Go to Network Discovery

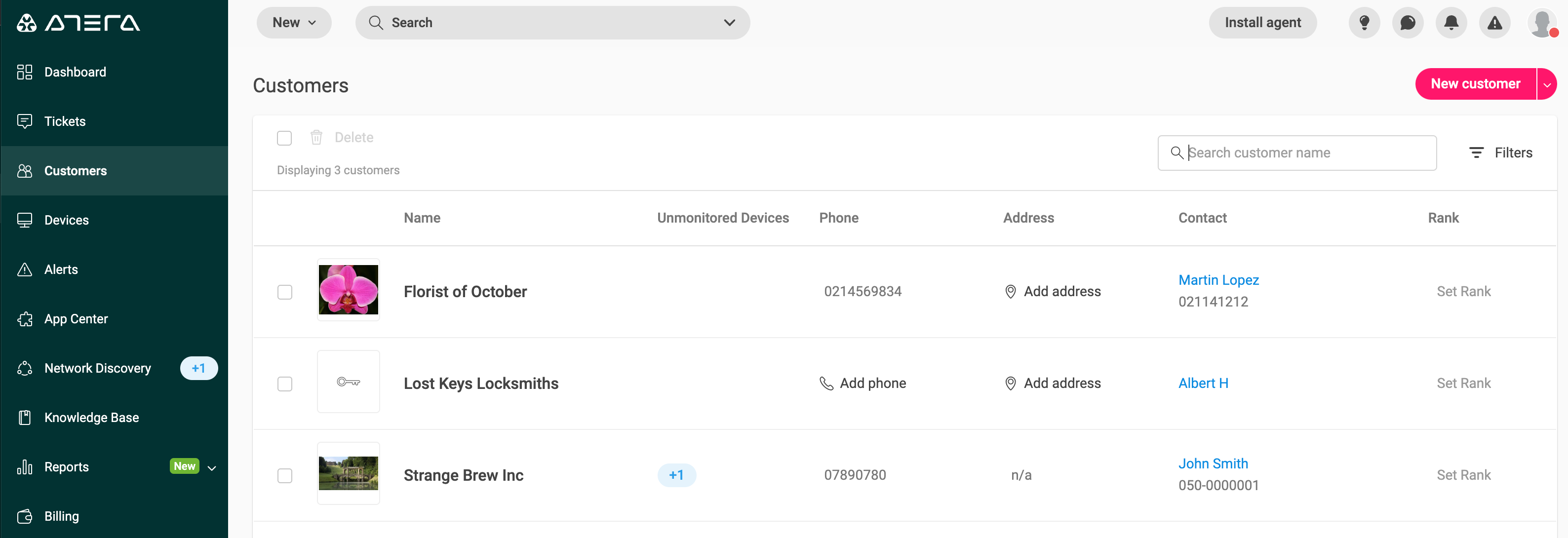click(x=97, y=368)
